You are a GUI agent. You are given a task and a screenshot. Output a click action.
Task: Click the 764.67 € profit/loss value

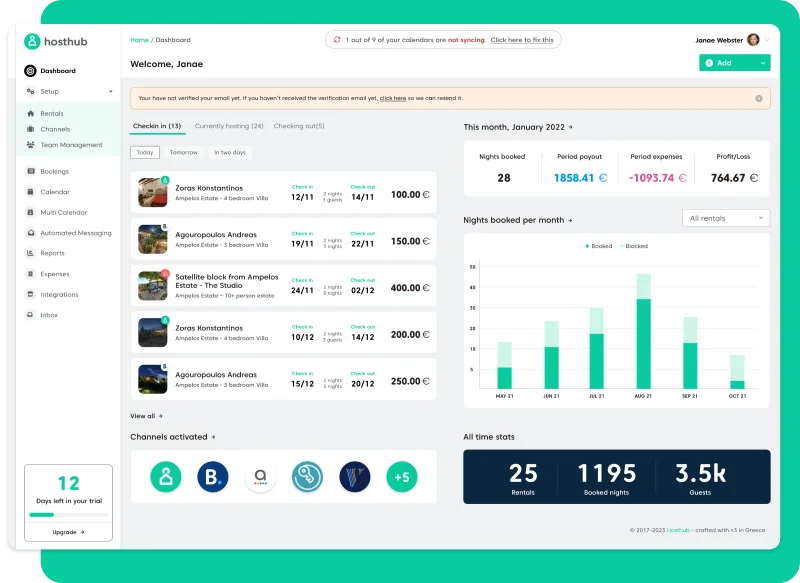point(734,178)
